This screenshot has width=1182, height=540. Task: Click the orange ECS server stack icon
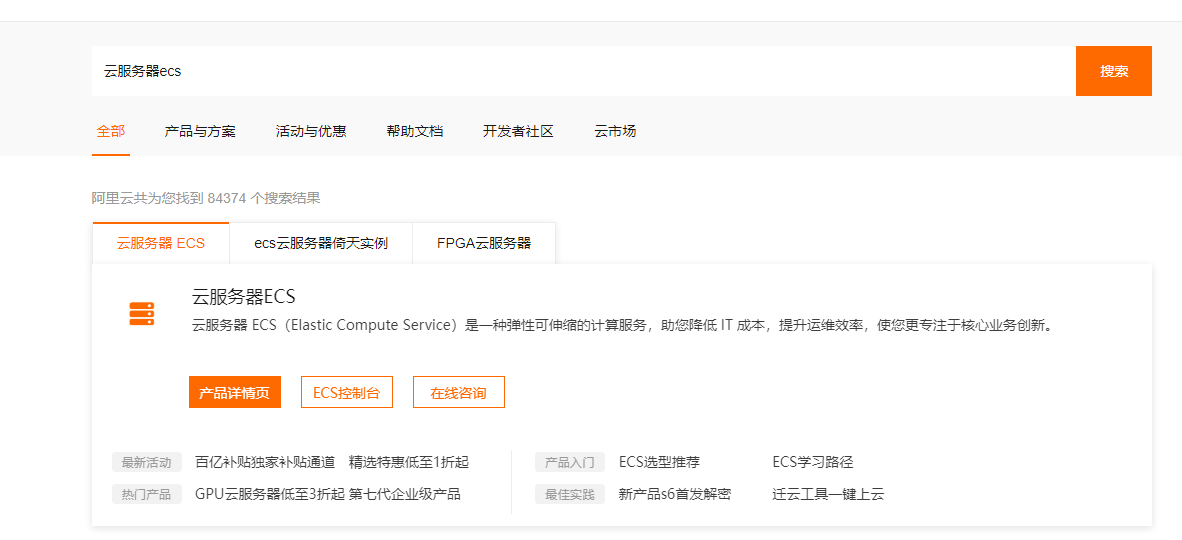[x=142, y=314]
